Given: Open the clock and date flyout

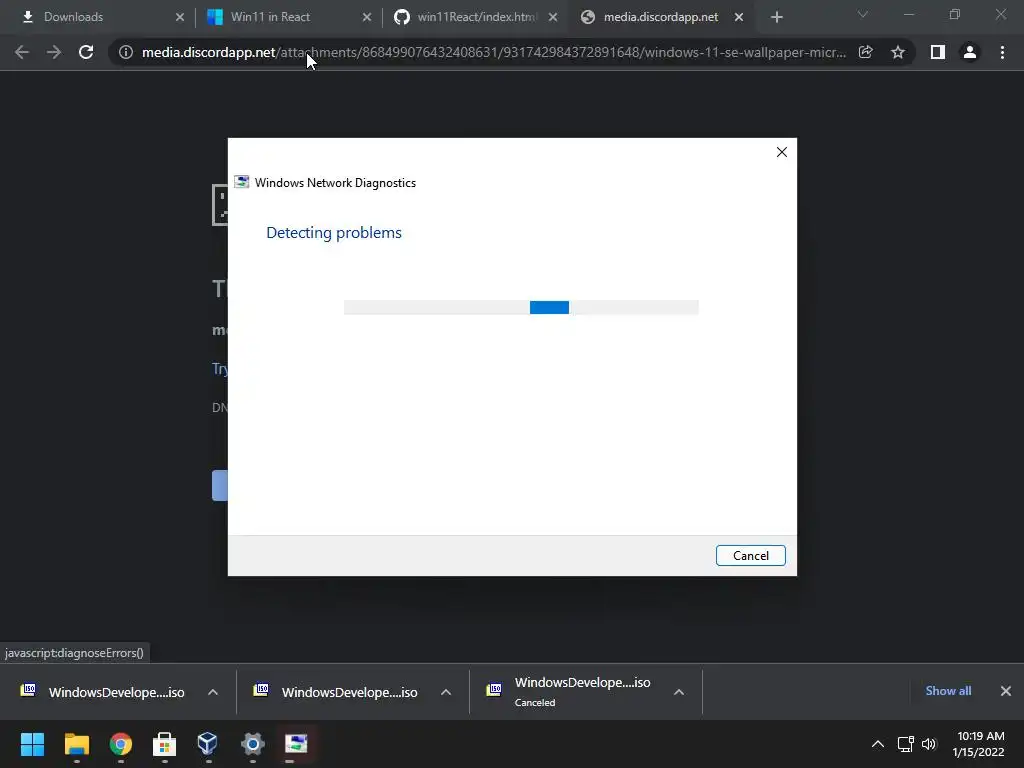Looking at the screenshot, I should [979, 744].
